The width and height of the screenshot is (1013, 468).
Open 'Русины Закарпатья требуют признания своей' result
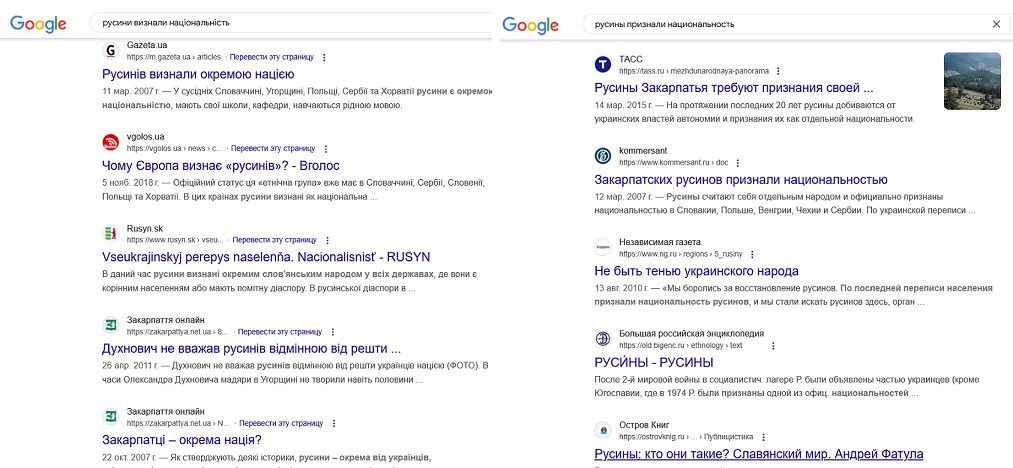734,88
